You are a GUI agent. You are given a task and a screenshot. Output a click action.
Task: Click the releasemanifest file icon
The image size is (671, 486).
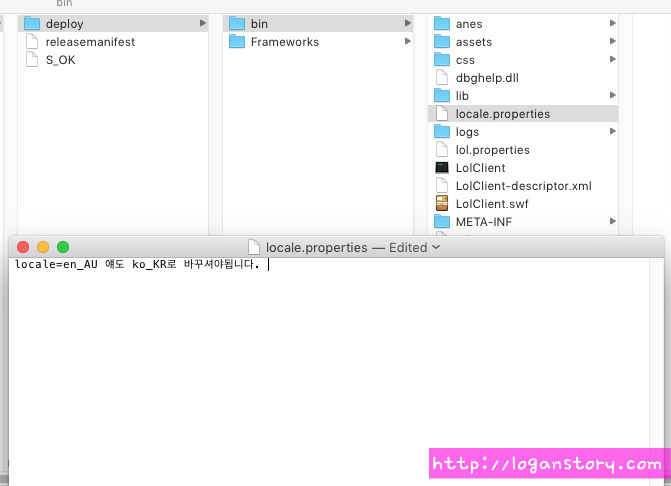[32, 41]
